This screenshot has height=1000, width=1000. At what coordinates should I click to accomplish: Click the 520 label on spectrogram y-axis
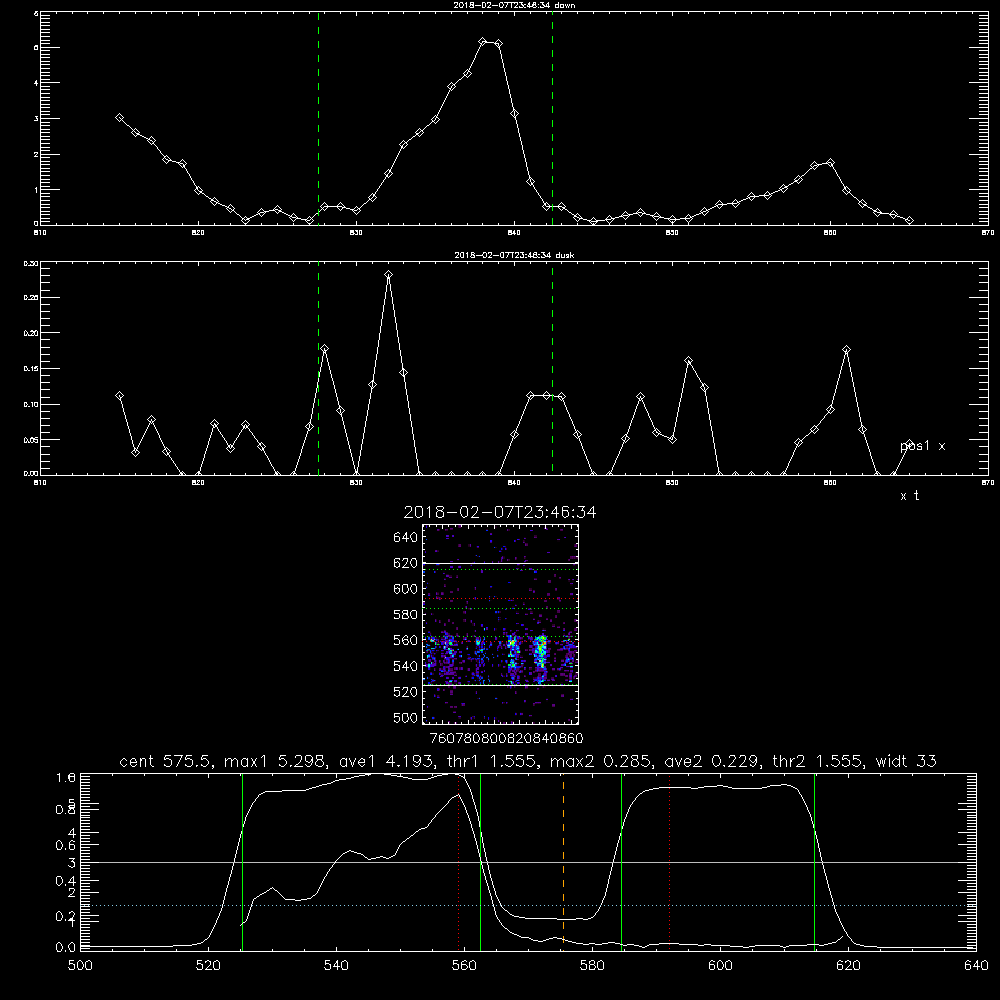tap(406, 692)
